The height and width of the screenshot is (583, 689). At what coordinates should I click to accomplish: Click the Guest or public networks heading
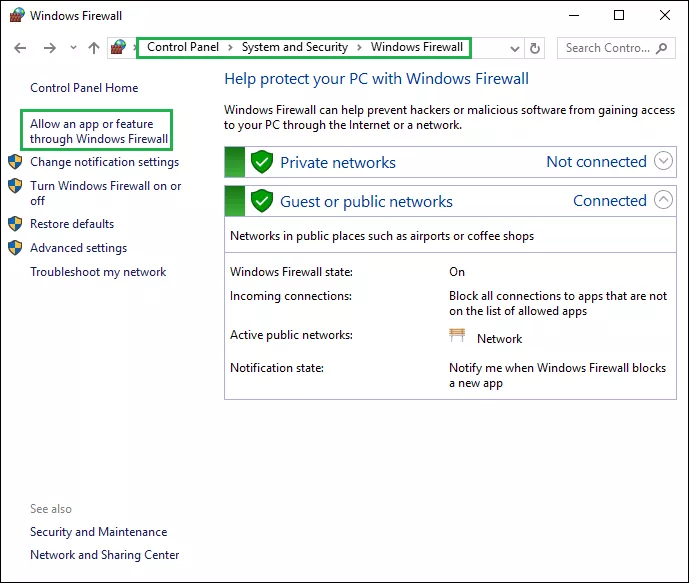point(366,202)
